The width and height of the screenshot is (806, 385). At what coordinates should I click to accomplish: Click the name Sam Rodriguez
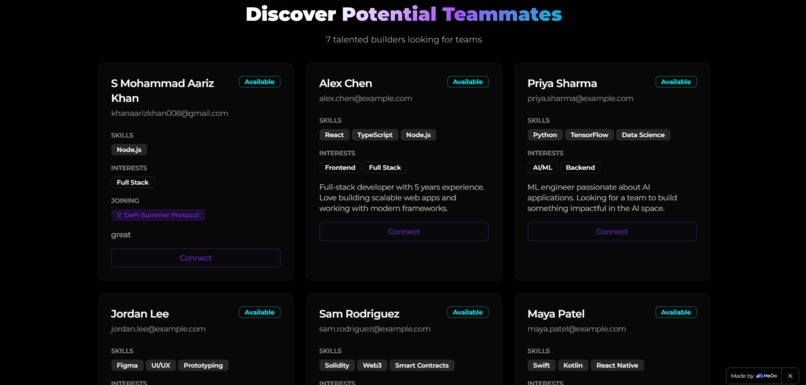359,314
